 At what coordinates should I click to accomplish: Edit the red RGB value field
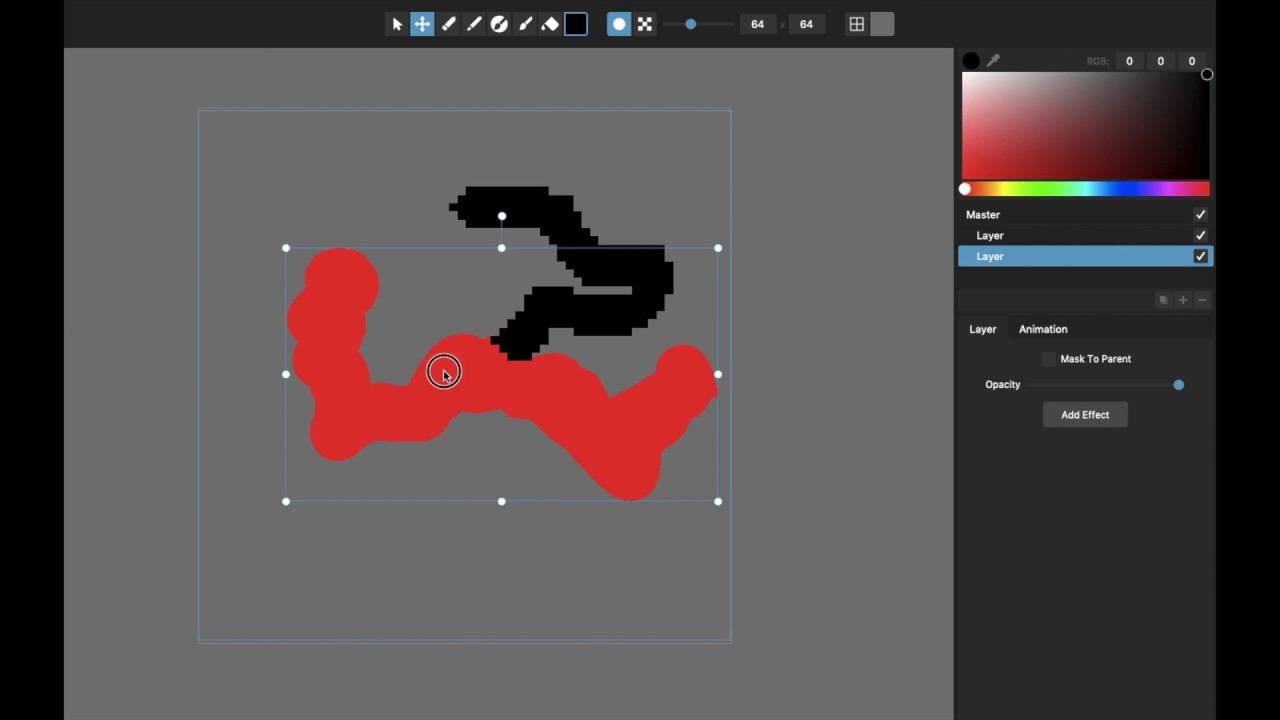point(1129,61)
